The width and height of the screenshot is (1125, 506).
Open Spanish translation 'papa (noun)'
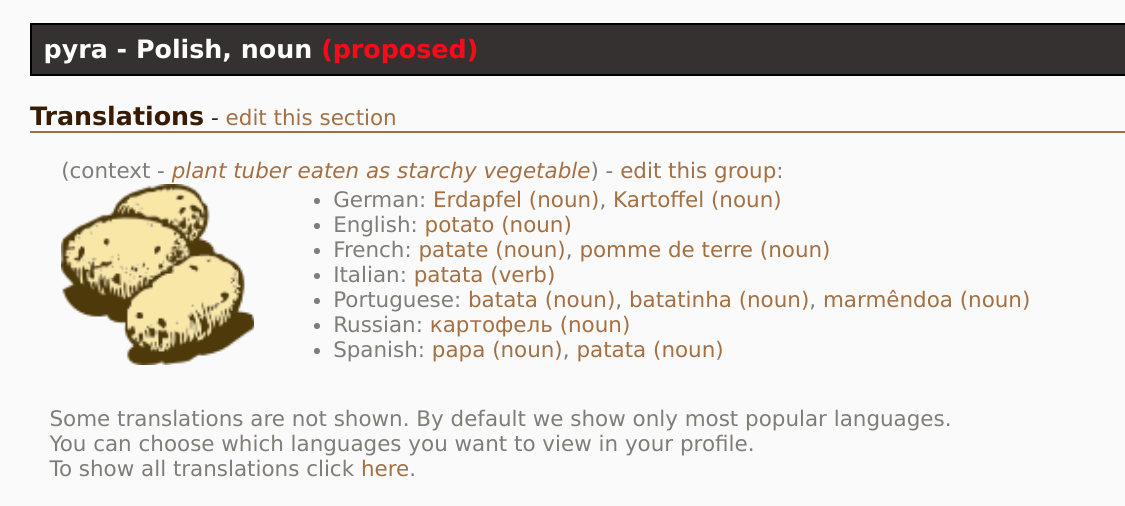pos(498,350)
